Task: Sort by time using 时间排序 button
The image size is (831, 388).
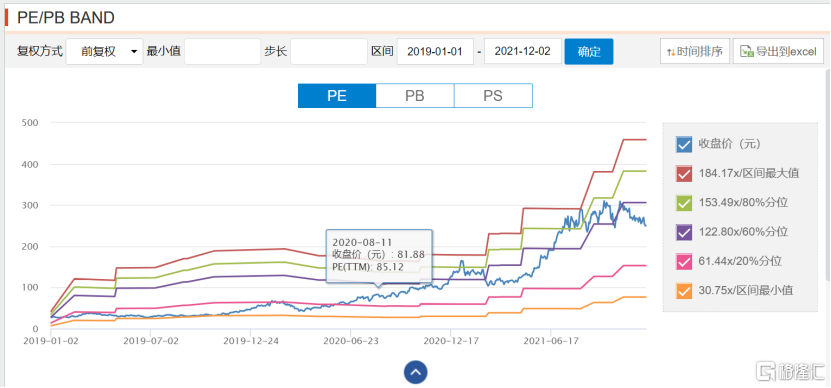Action: [695, 52]
